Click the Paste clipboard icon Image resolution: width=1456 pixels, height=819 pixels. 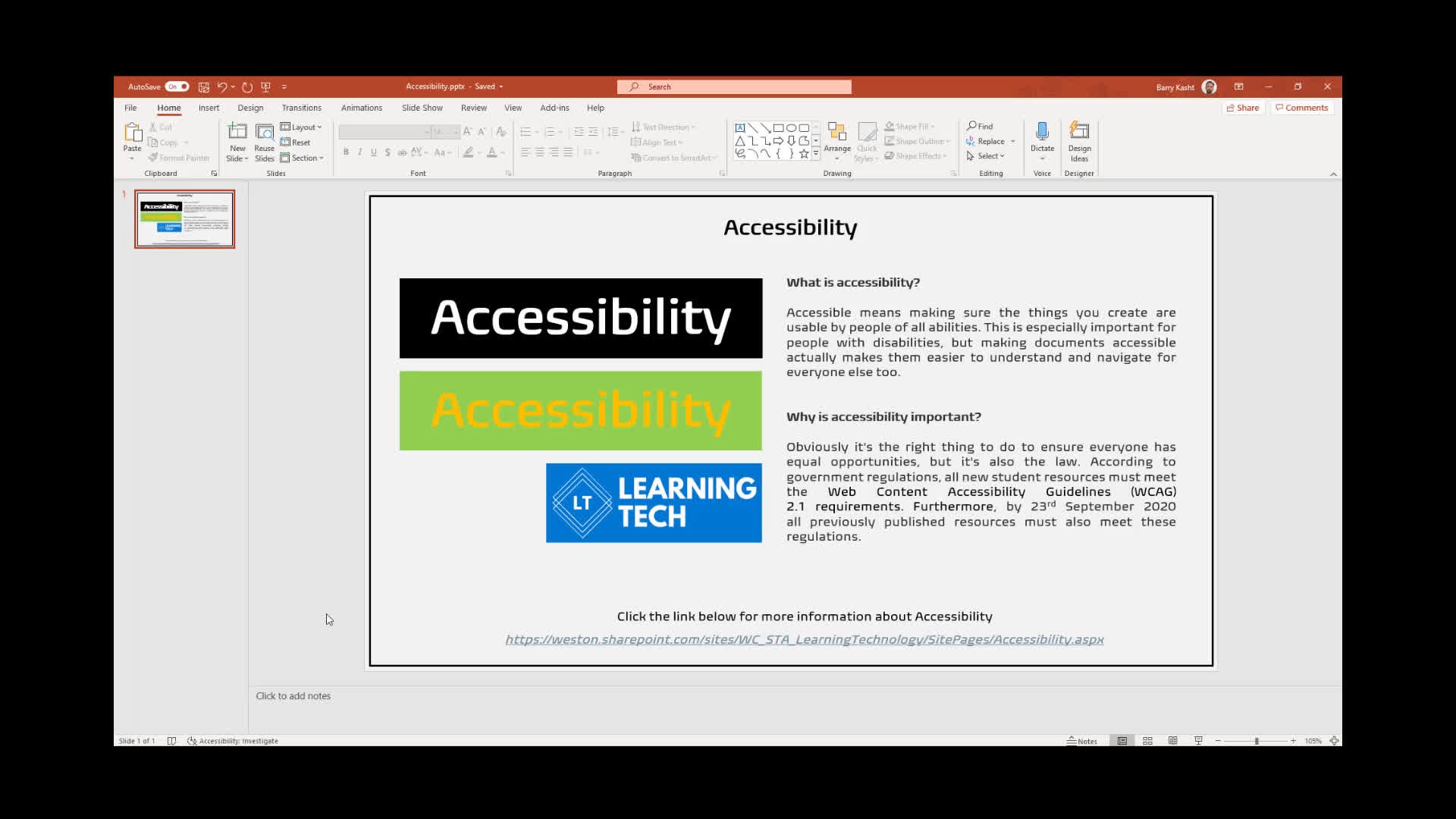pyautogui.click(x=133, y=133)
